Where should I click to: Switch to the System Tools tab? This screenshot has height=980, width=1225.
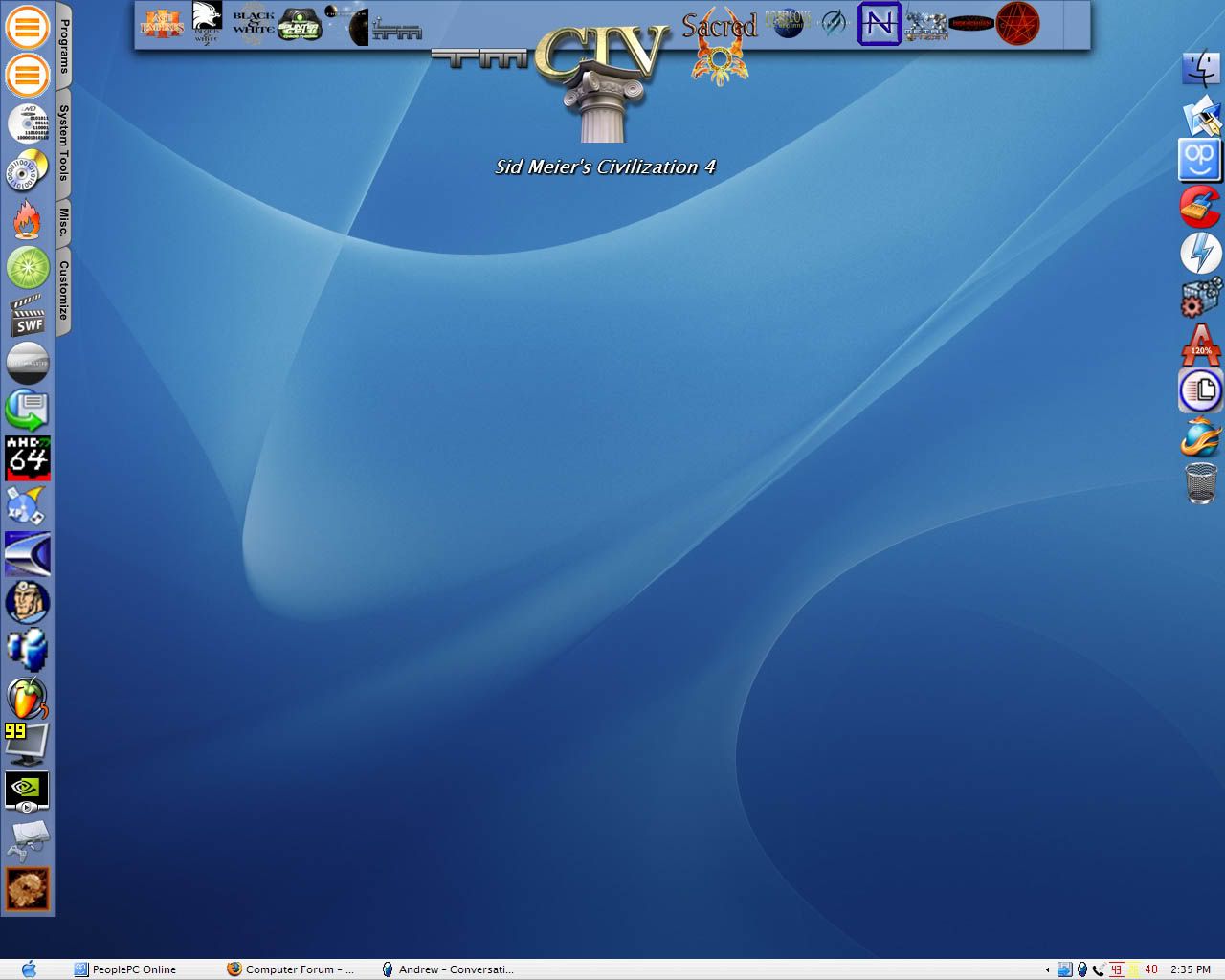click(63, 144)
